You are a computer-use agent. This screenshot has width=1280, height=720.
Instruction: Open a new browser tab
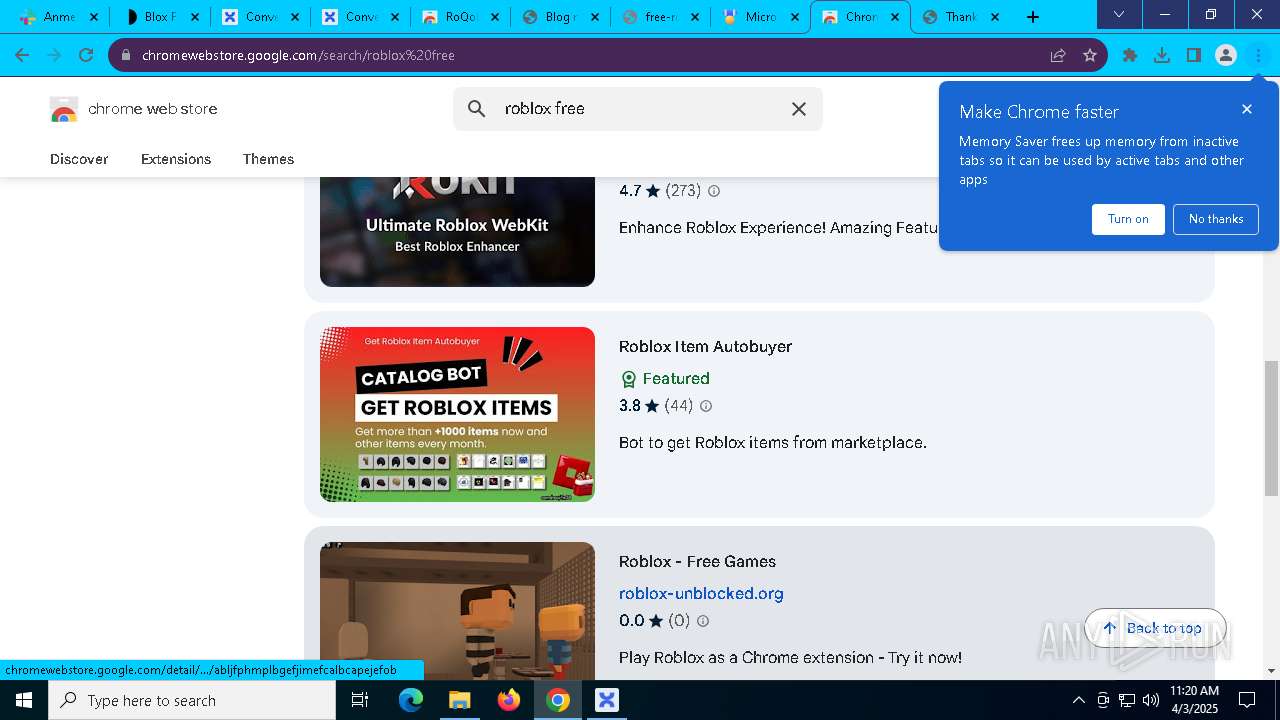1033,17
